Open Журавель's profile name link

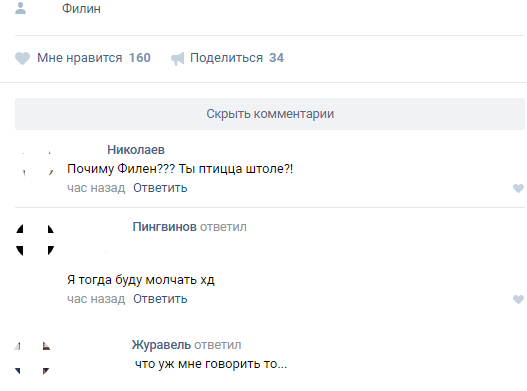tap(161, 345)
